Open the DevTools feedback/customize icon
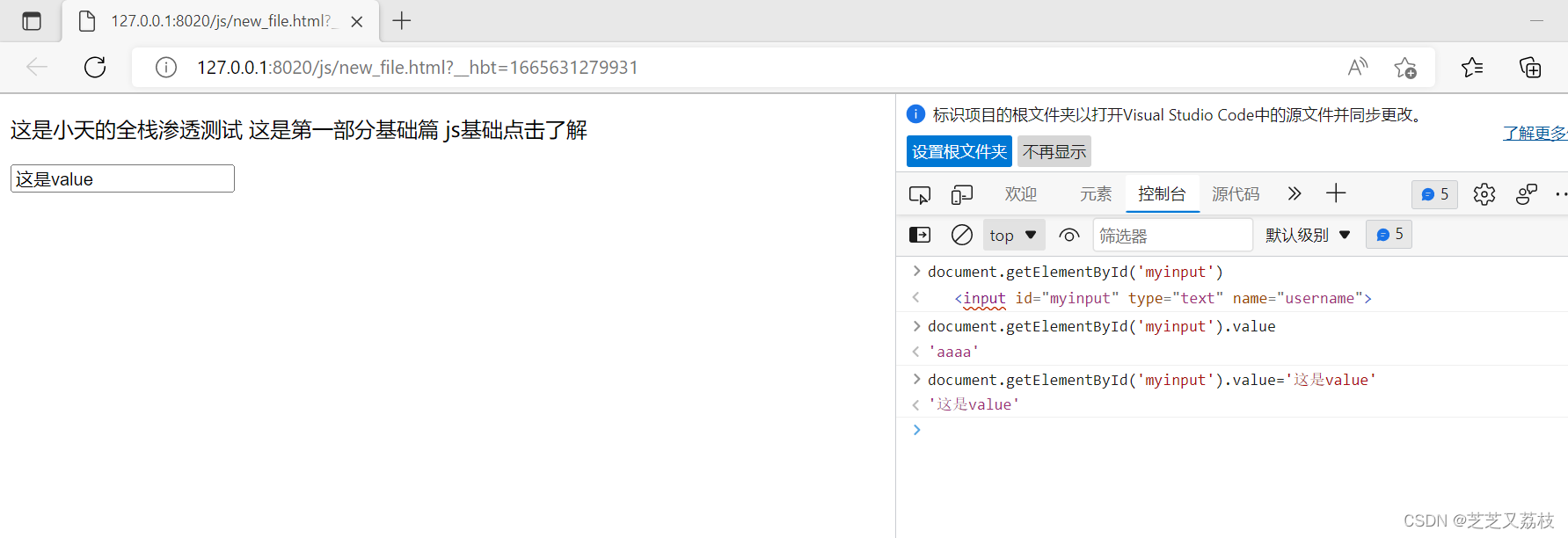 [x=1527, y=194]
